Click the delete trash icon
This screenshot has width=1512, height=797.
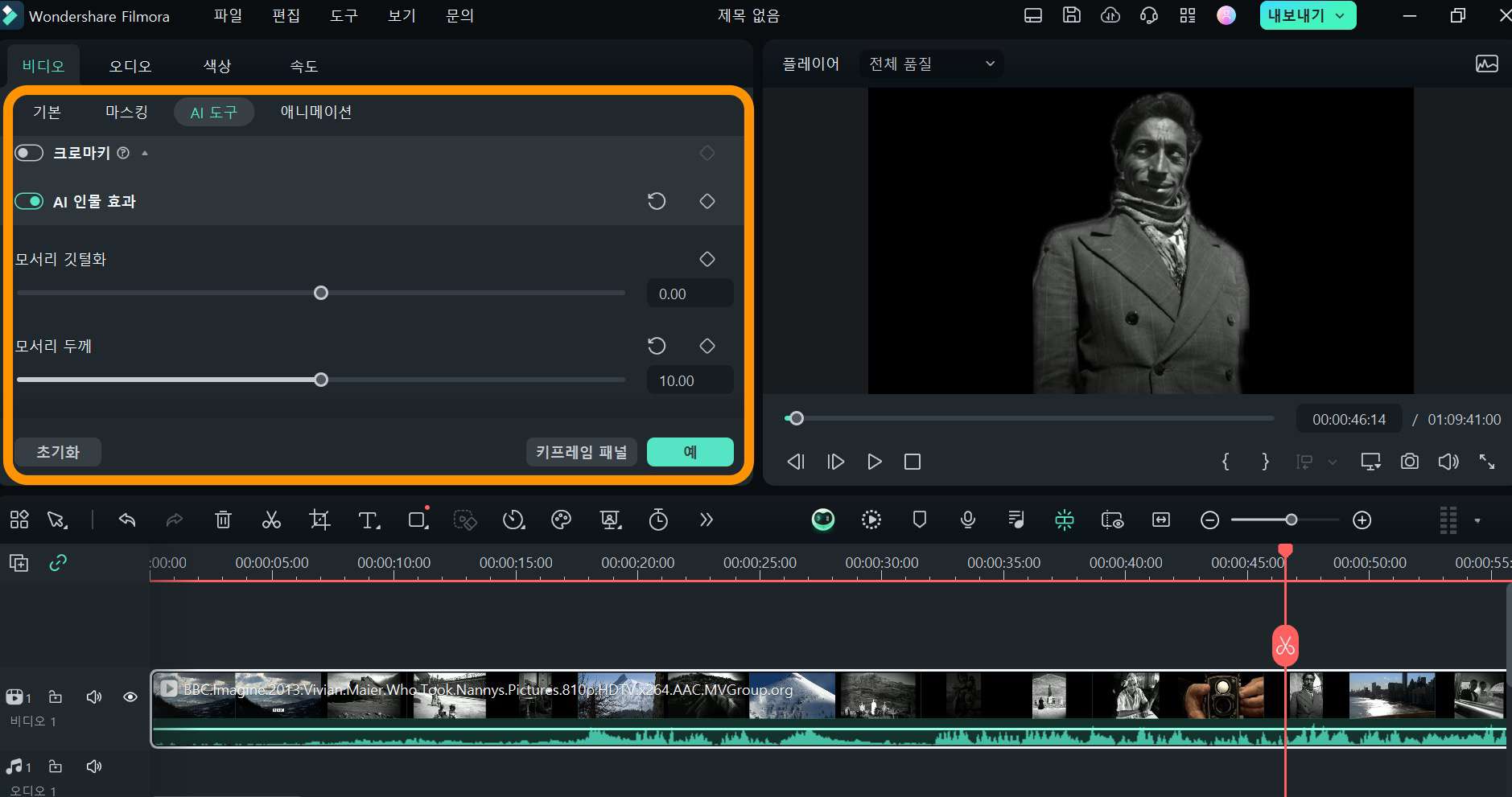(223, 520)
